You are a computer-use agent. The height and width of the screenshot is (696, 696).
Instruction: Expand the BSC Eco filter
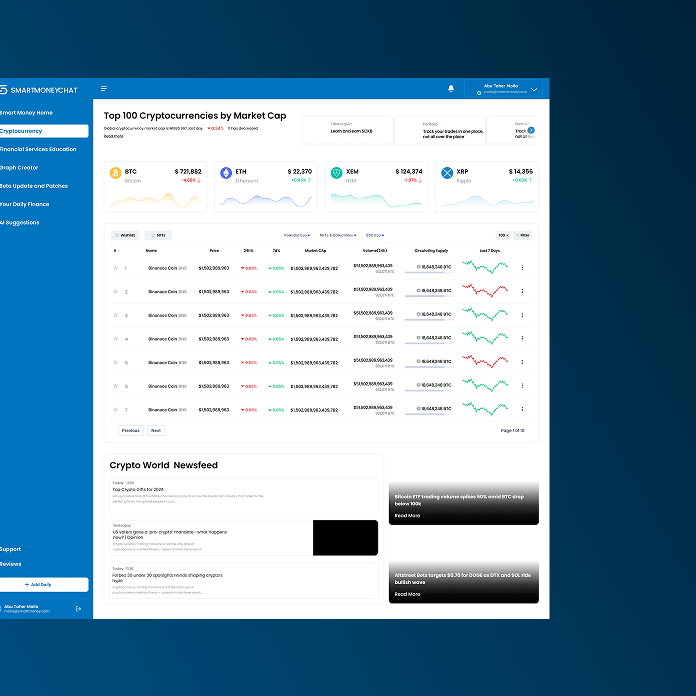point(375,235)
